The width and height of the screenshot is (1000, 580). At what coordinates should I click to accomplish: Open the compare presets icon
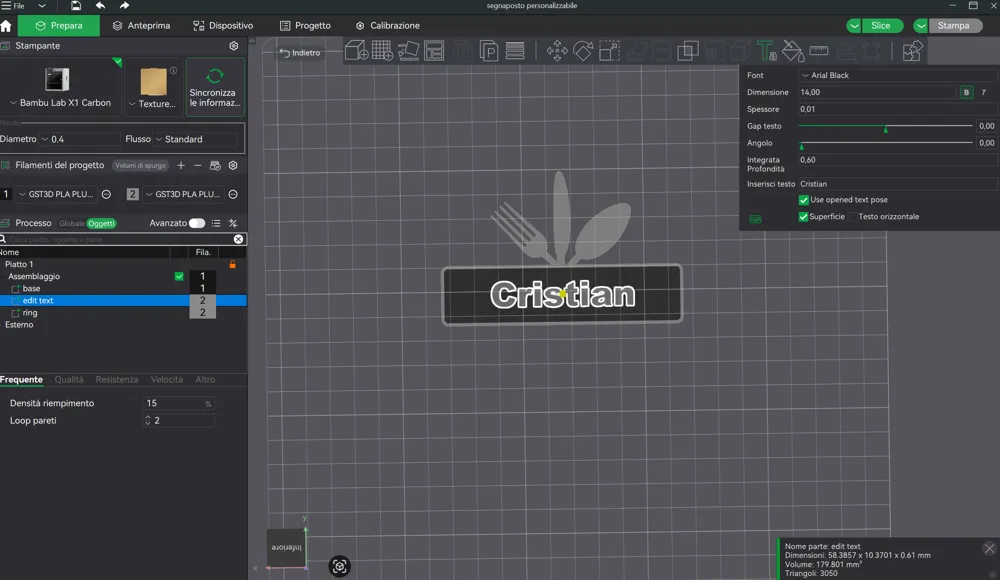pos(233,223)
